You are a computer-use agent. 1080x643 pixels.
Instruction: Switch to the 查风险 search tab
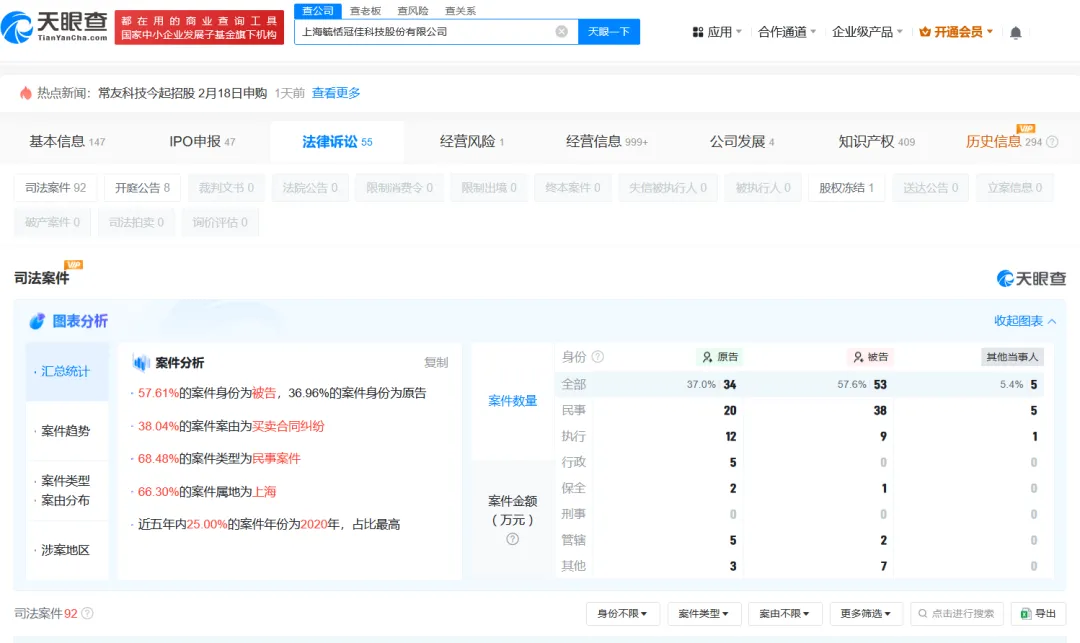(x=413, y=11)
